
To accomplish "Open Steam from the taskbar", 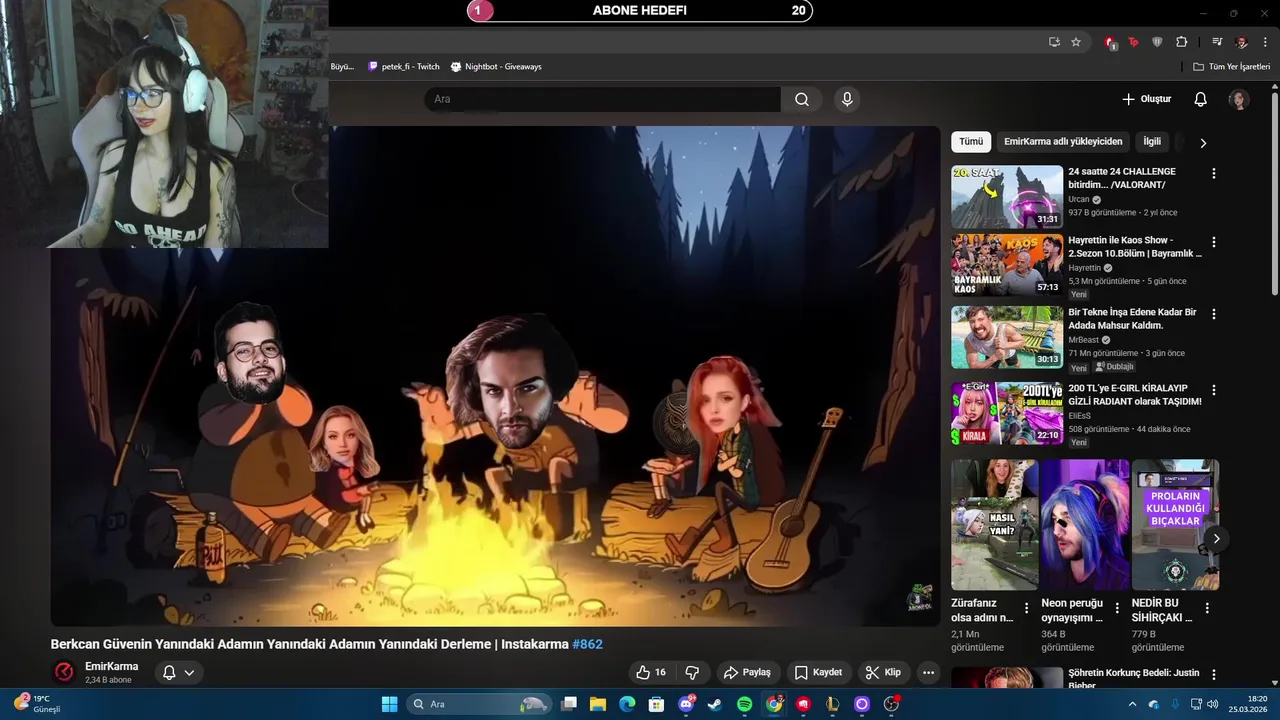I will pyautogui.click(x=715, y=704).
